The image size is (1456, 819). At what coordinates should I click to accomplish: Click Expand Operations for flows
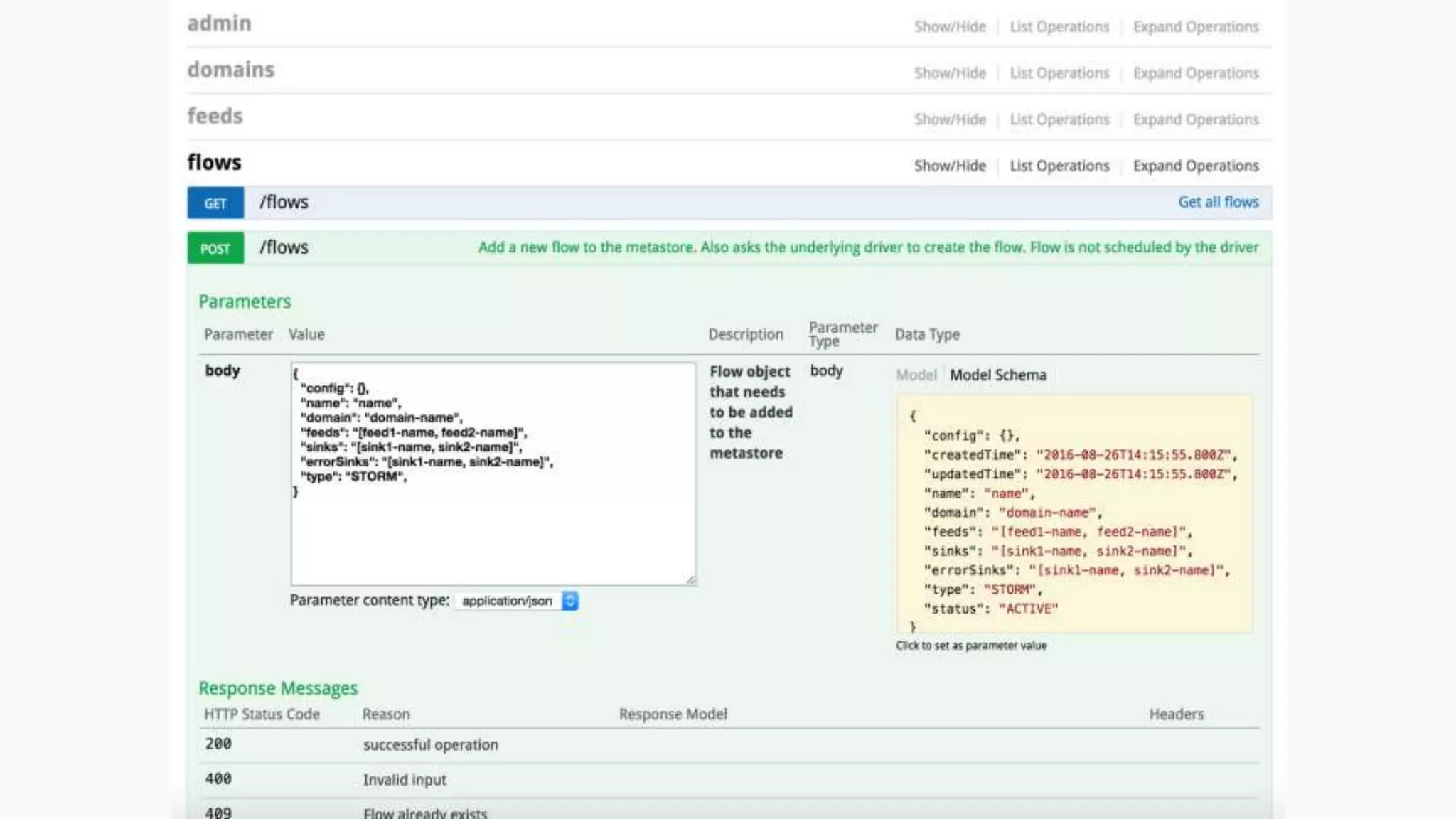point(1195,166)
